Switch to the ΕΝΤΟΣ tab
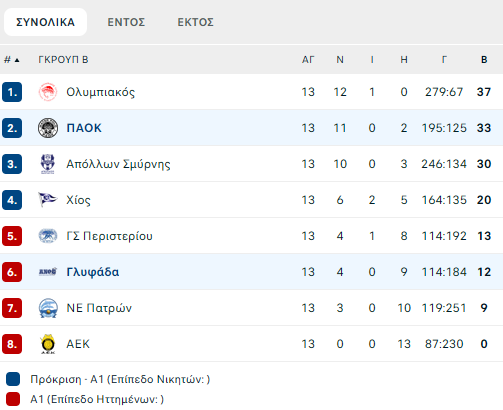Screen dimensions: 503x410 [x=126, y=22]
